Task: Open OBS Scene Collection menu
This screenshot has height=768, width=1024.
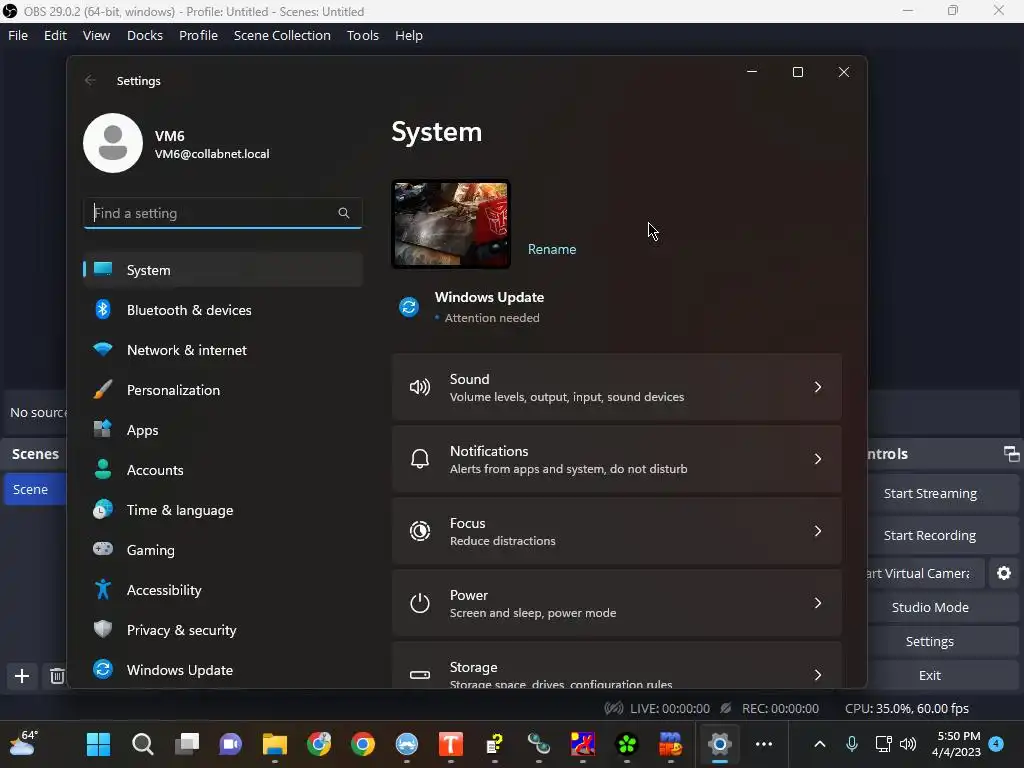Action: click(x=282, y=35)
